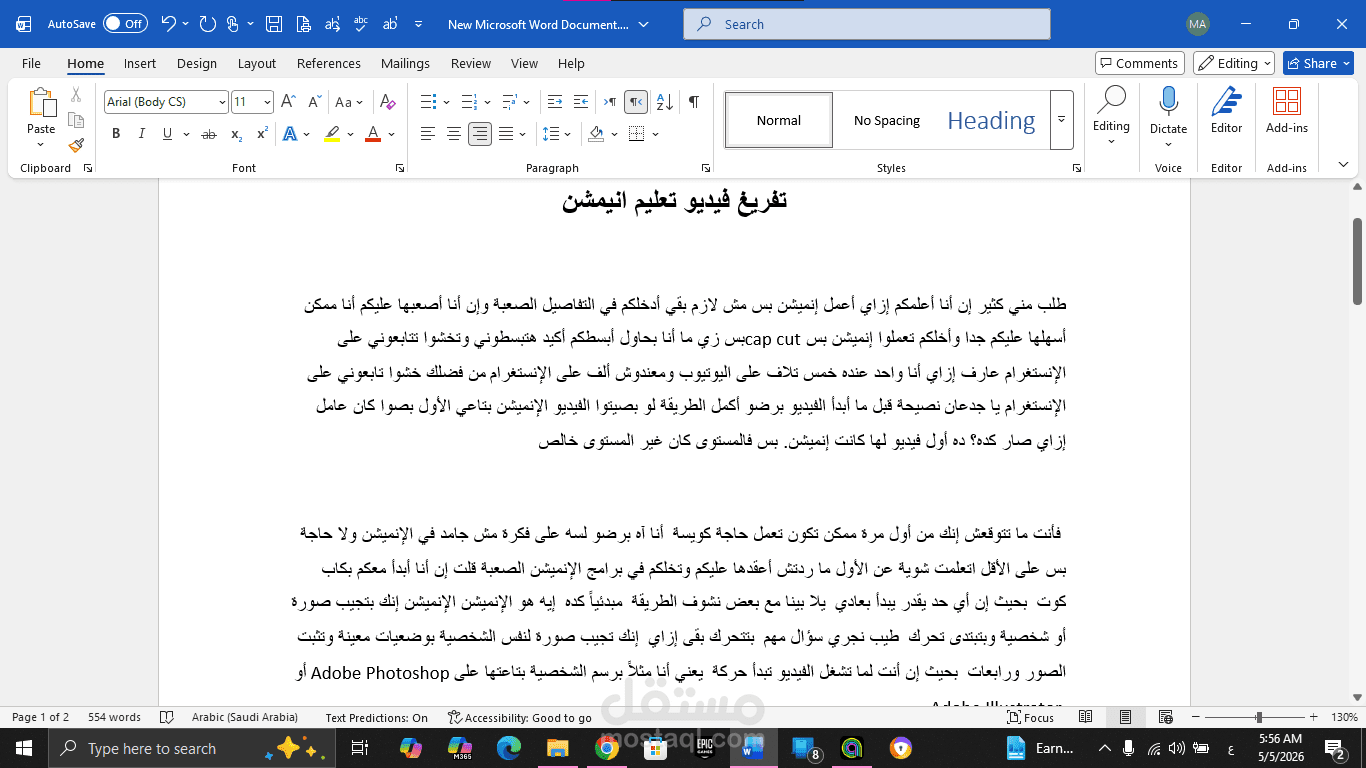Image resolution: width=1366 pixels, height=768 pixels.
Task: Open Google Chrome from the taskbar
Action: [606, 748]
